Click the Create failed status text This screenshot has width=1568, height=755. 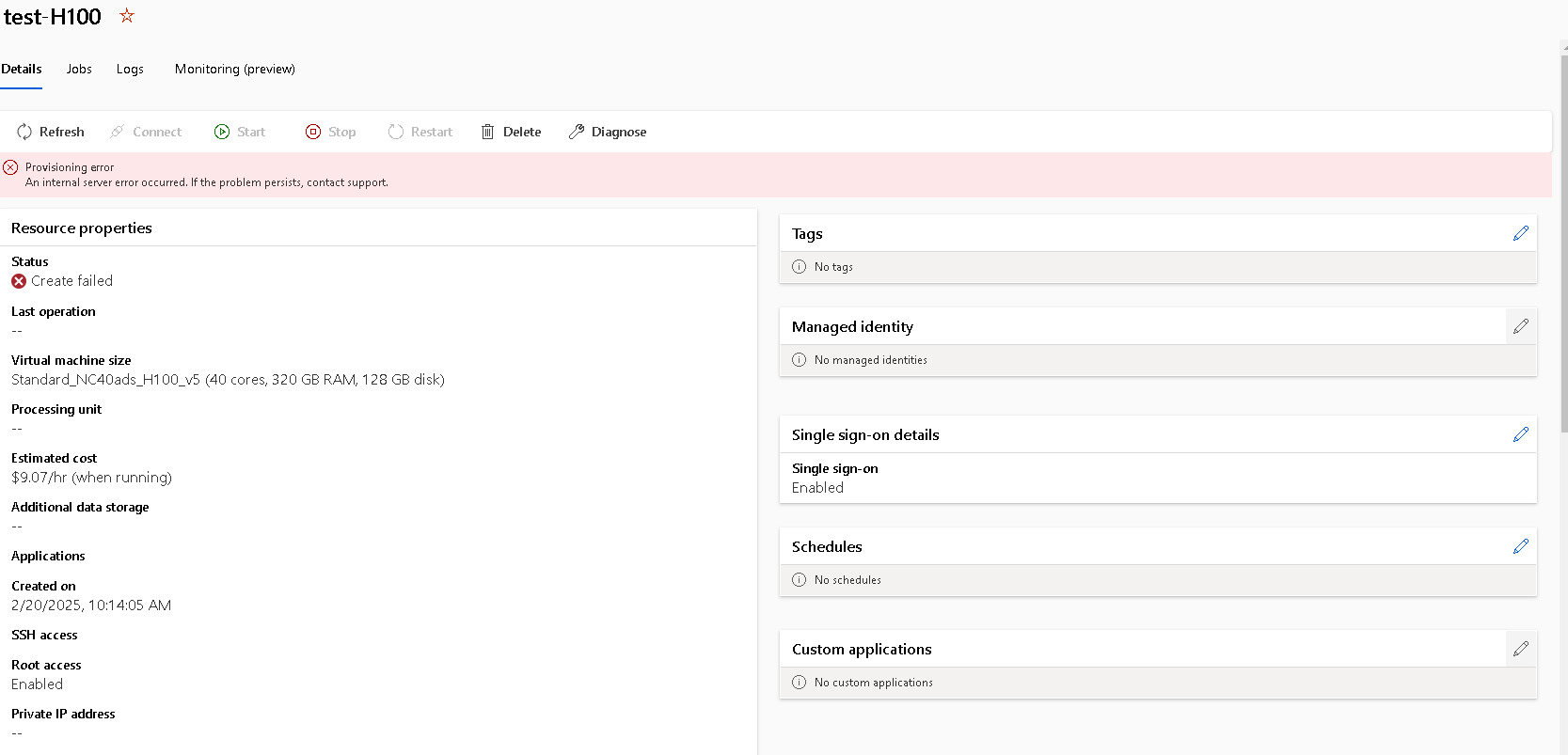point(71,281)
